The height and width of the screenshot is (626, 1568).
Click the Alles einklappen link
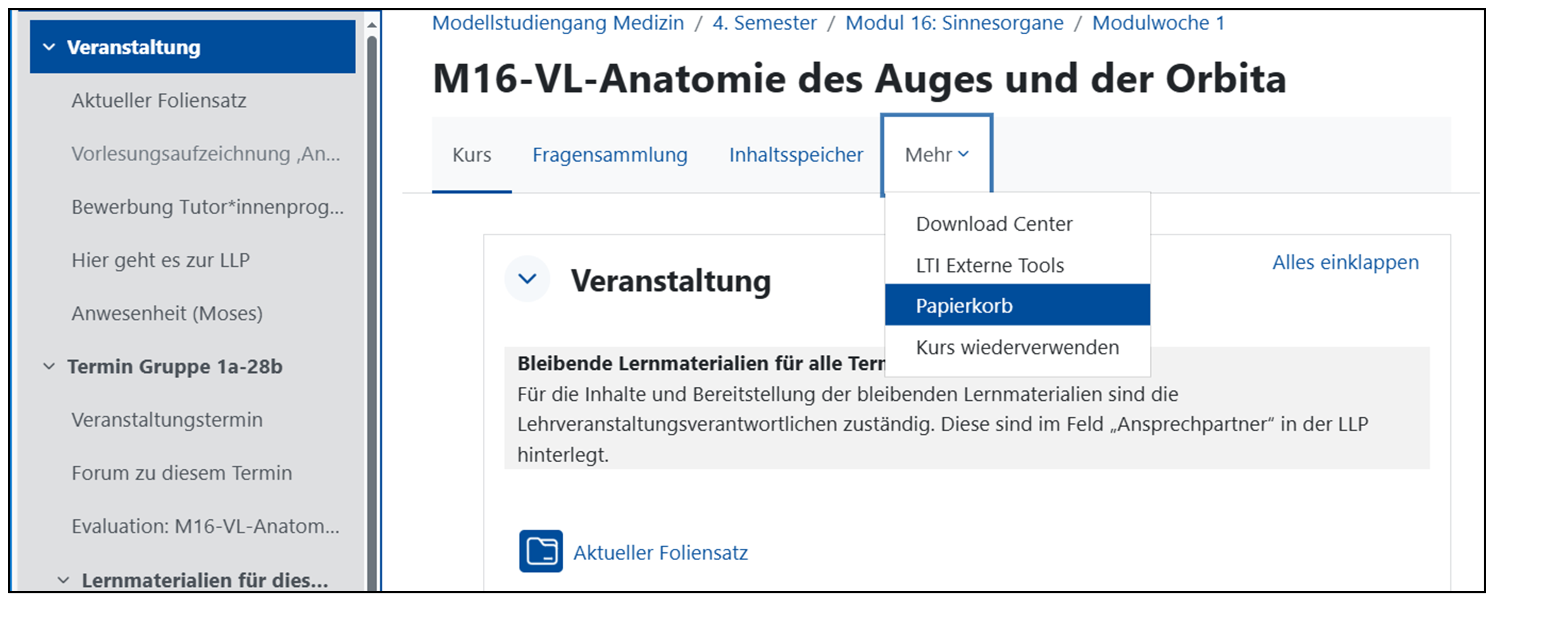click(1345, 263)
